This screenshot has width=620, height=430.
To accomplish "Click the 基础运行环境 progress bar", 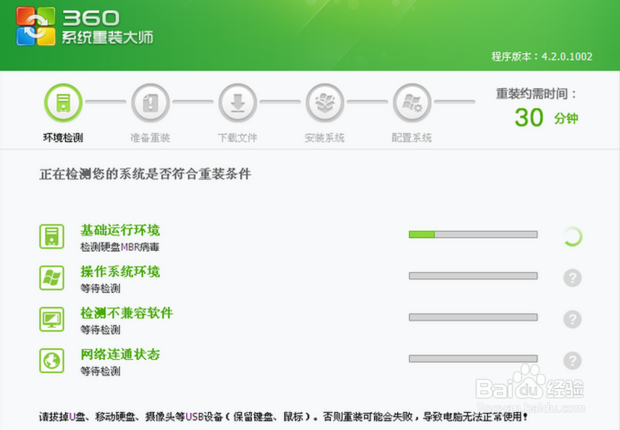I will pyautogui.click(x=473, y=235).
